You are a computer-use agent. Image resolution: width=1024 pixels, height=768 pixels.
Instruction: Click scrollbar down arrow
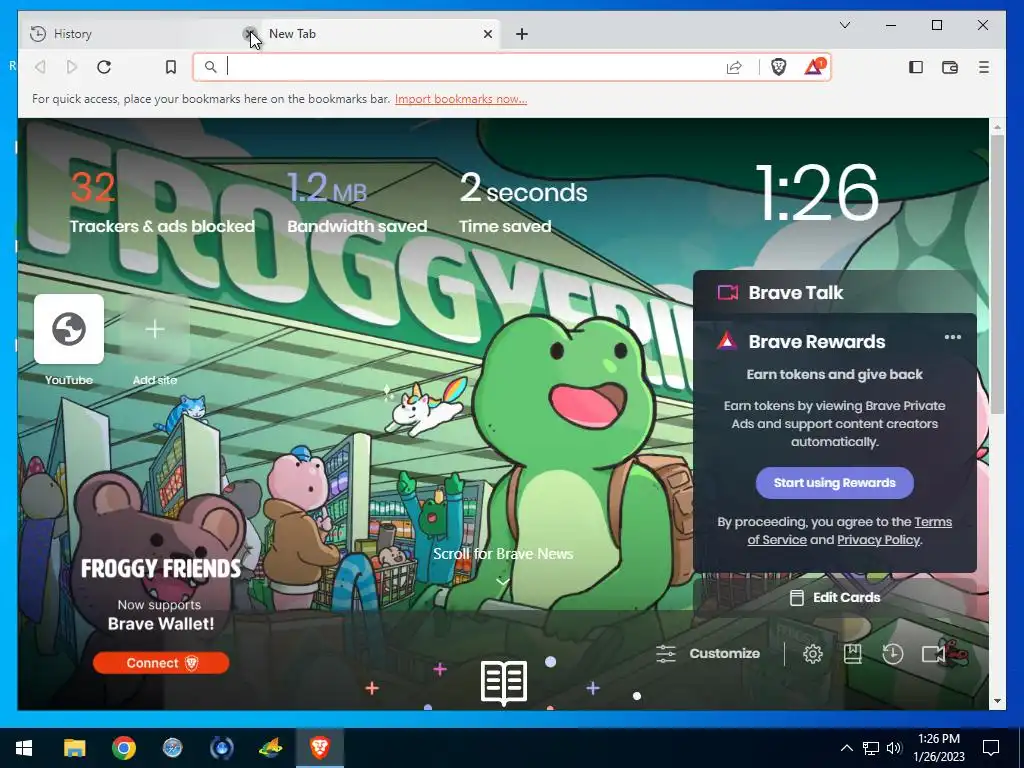997,701
